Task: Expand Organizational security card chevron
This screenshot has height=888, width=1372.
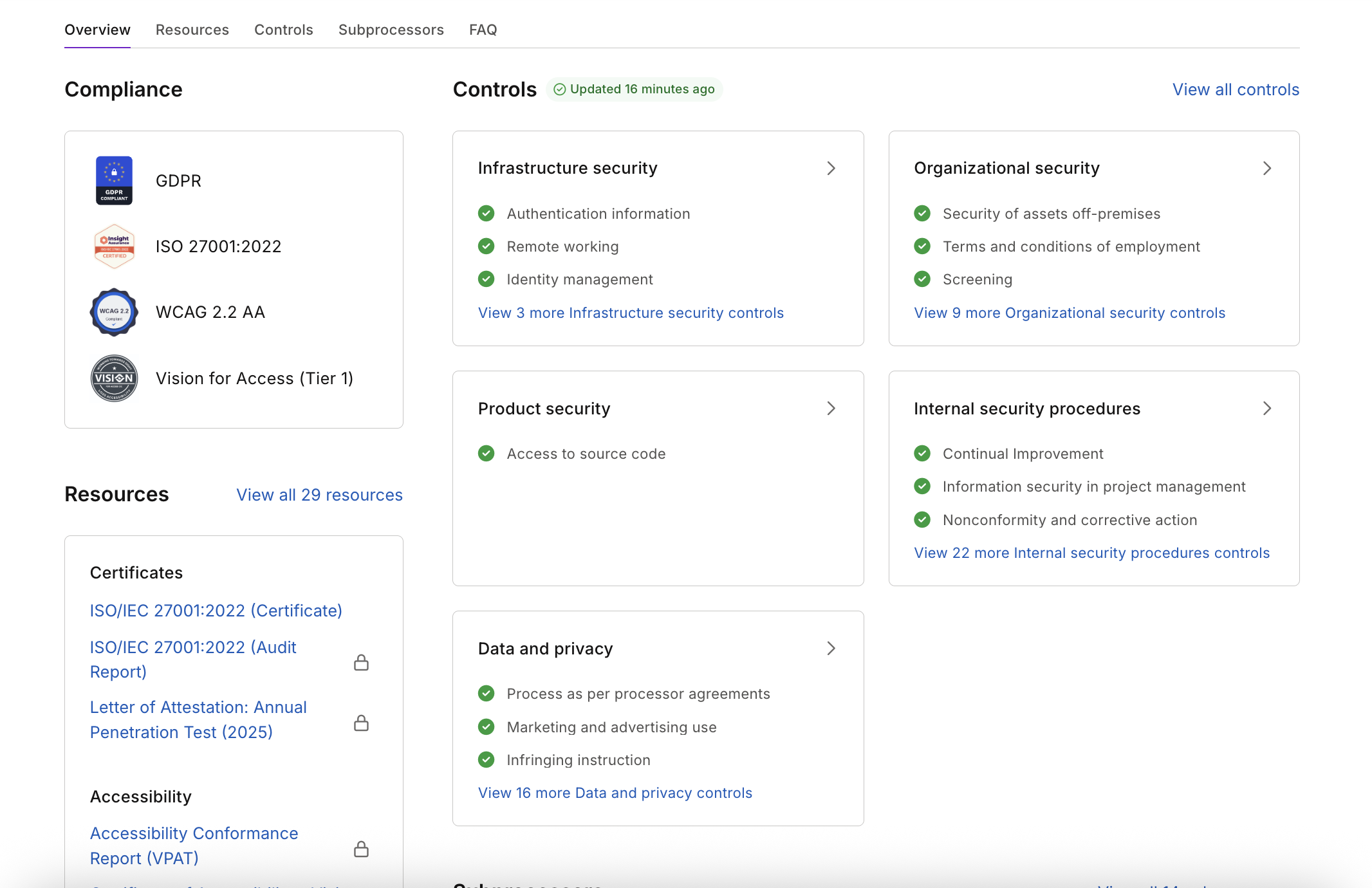Action: (x=1267, y=169)
